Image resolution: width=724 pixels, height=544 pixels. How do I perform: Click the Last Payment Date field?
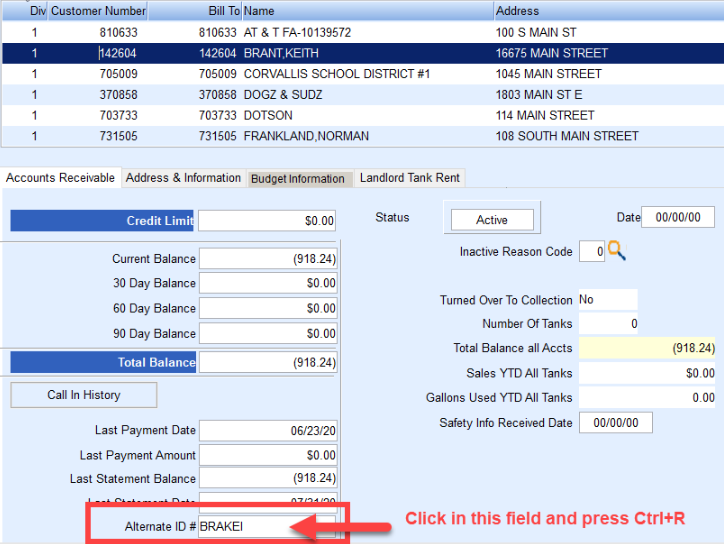[x=268, y=430]
